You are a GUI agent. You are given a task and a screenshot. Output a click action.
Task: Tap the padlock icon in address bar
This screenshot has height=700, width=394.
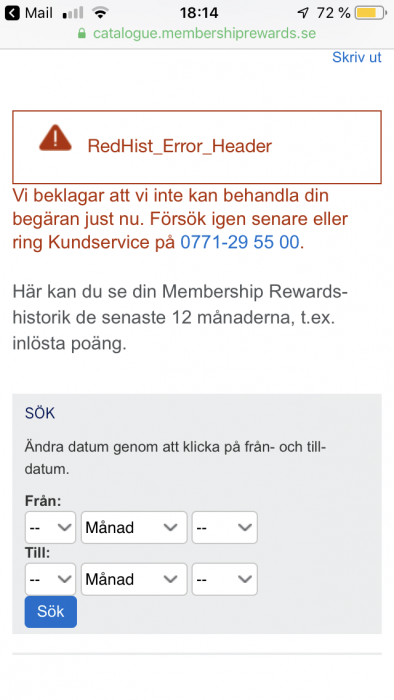tap(82, 33)
